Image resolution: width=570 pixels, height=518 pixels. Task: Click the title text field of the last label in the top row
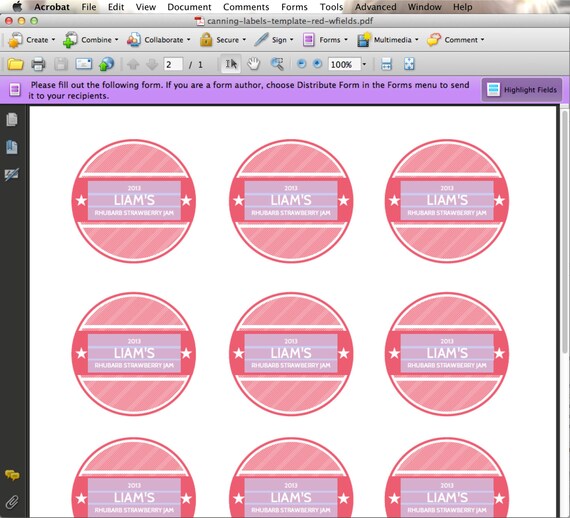447,200
